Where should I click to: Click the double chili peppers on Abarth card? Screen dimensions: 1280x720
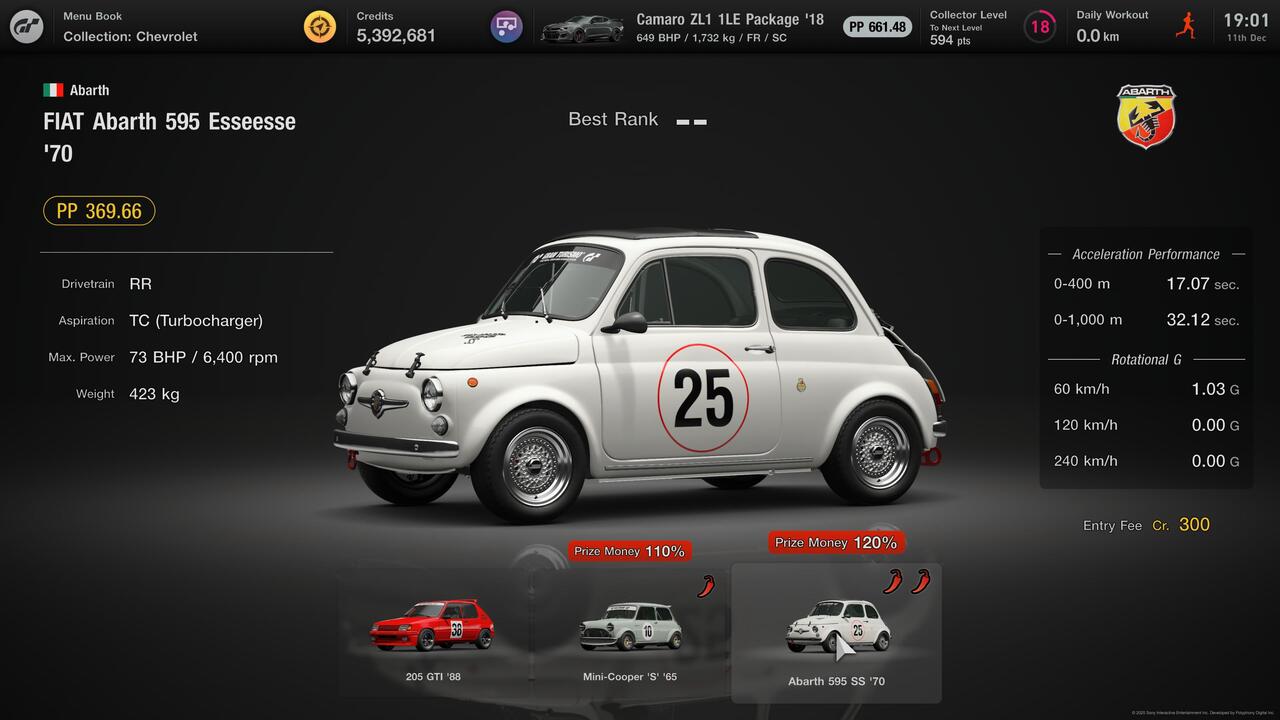click(906, 581)
